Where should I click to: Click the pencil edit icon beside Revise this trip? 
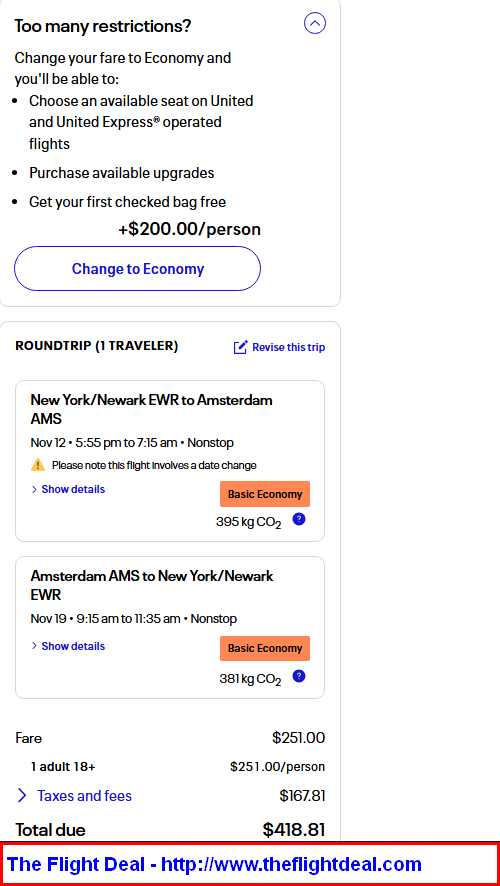coord(240,347)
